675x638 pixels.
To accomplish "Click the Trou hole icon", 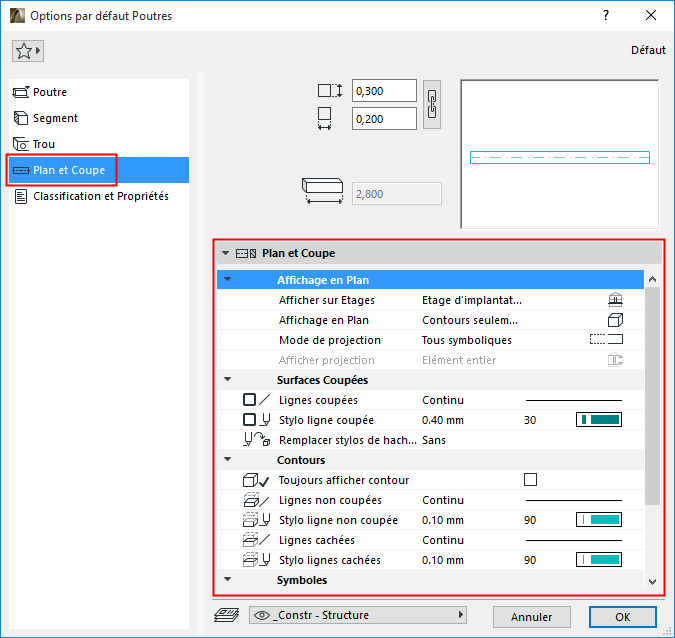I will tap(21, 144).
